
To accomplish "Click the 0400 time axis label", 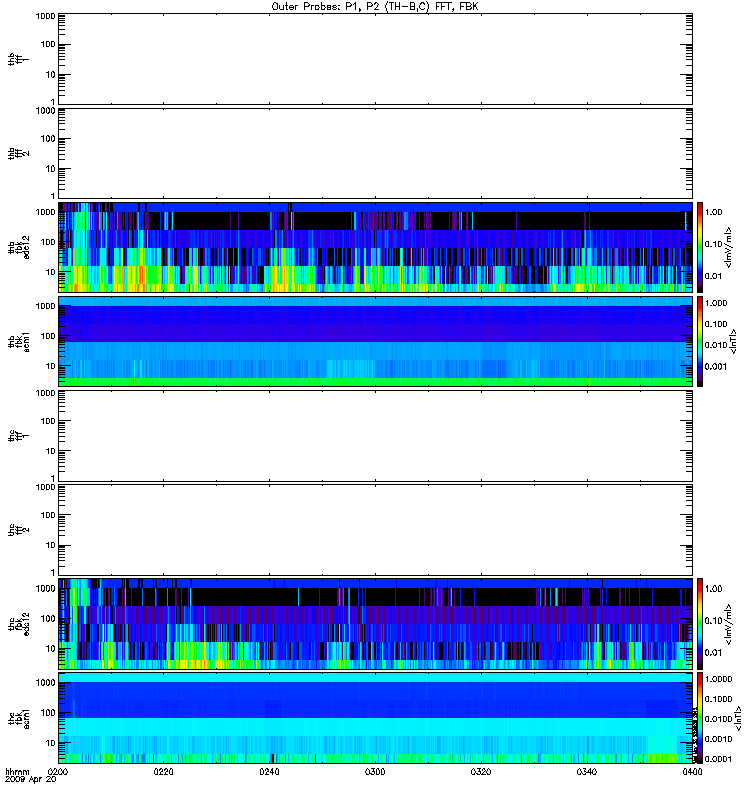I will (x=692, y=772).
